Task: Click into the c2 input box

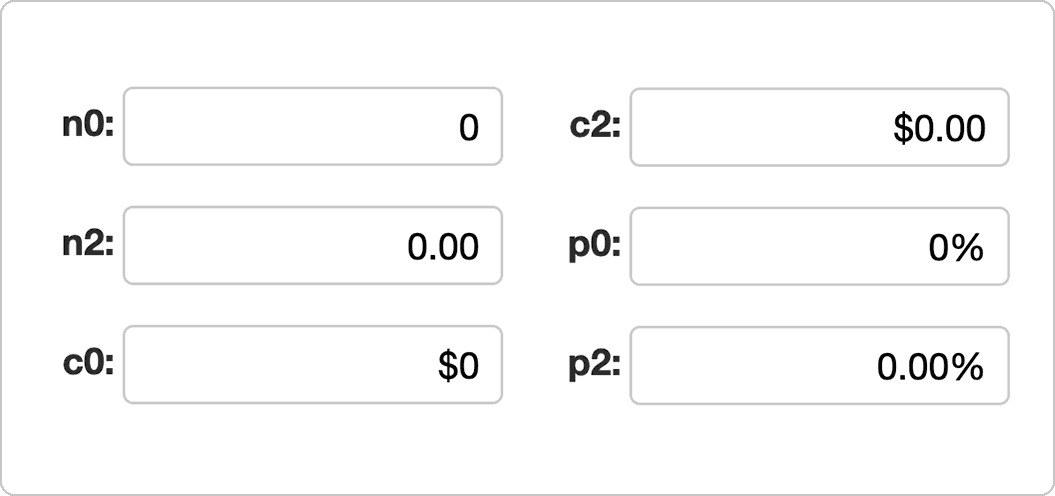Action: point(819,127)
